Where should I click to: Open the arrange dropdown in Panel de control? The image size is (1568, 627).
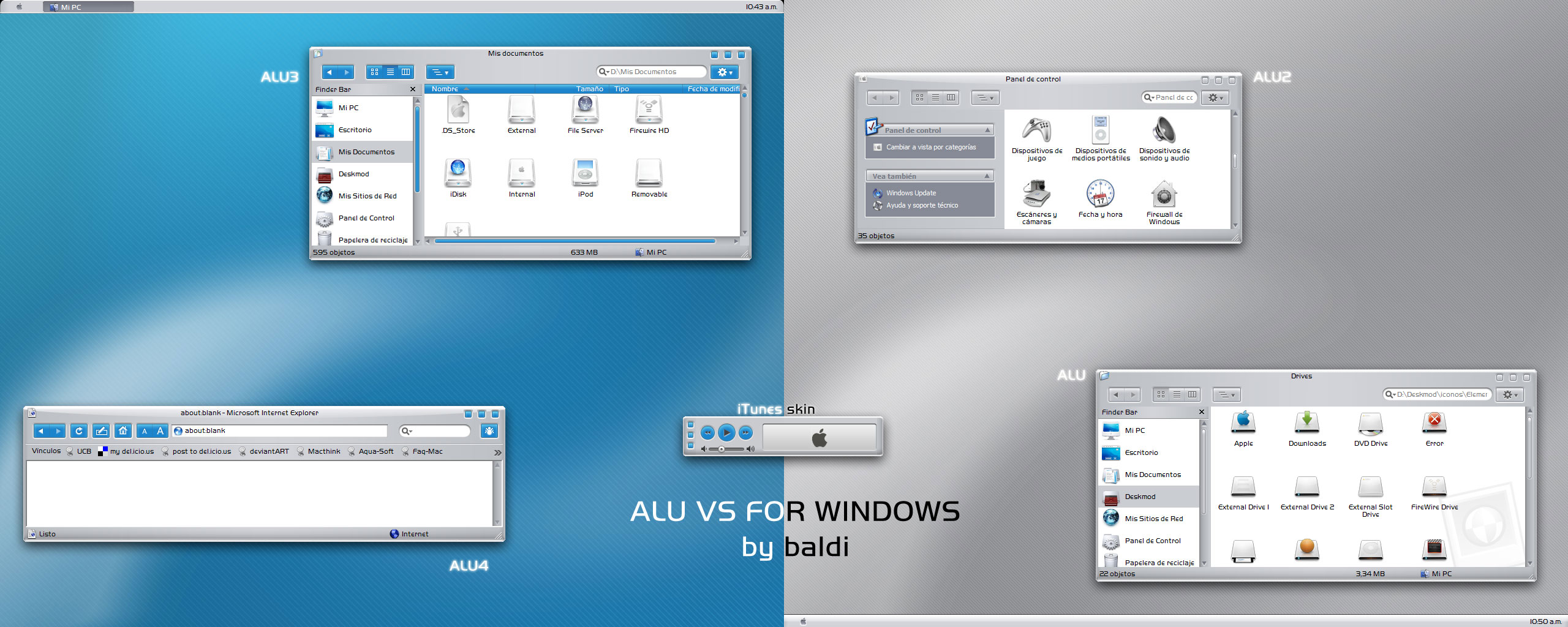click(x=986, y=98)
